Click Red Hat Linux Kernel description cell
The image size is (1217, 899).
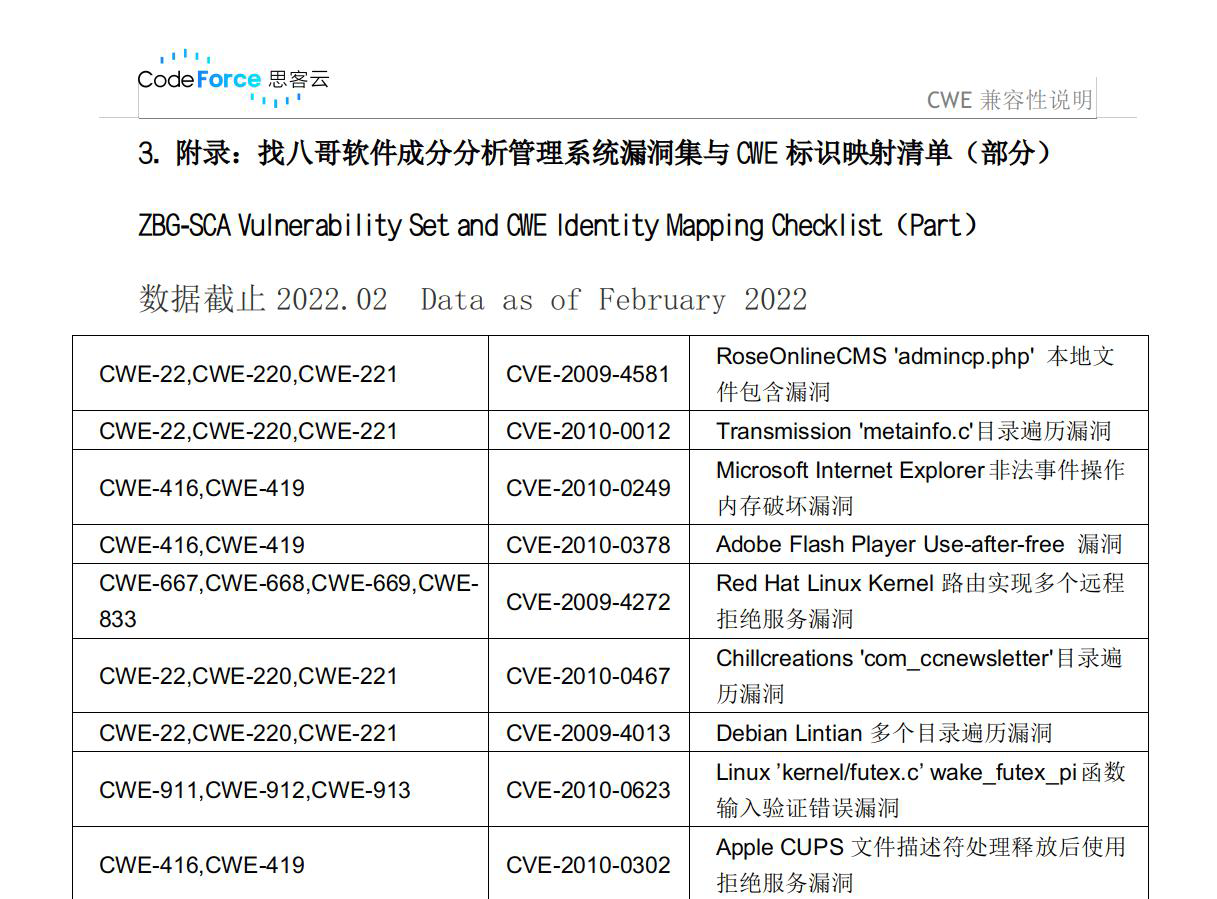919,601
